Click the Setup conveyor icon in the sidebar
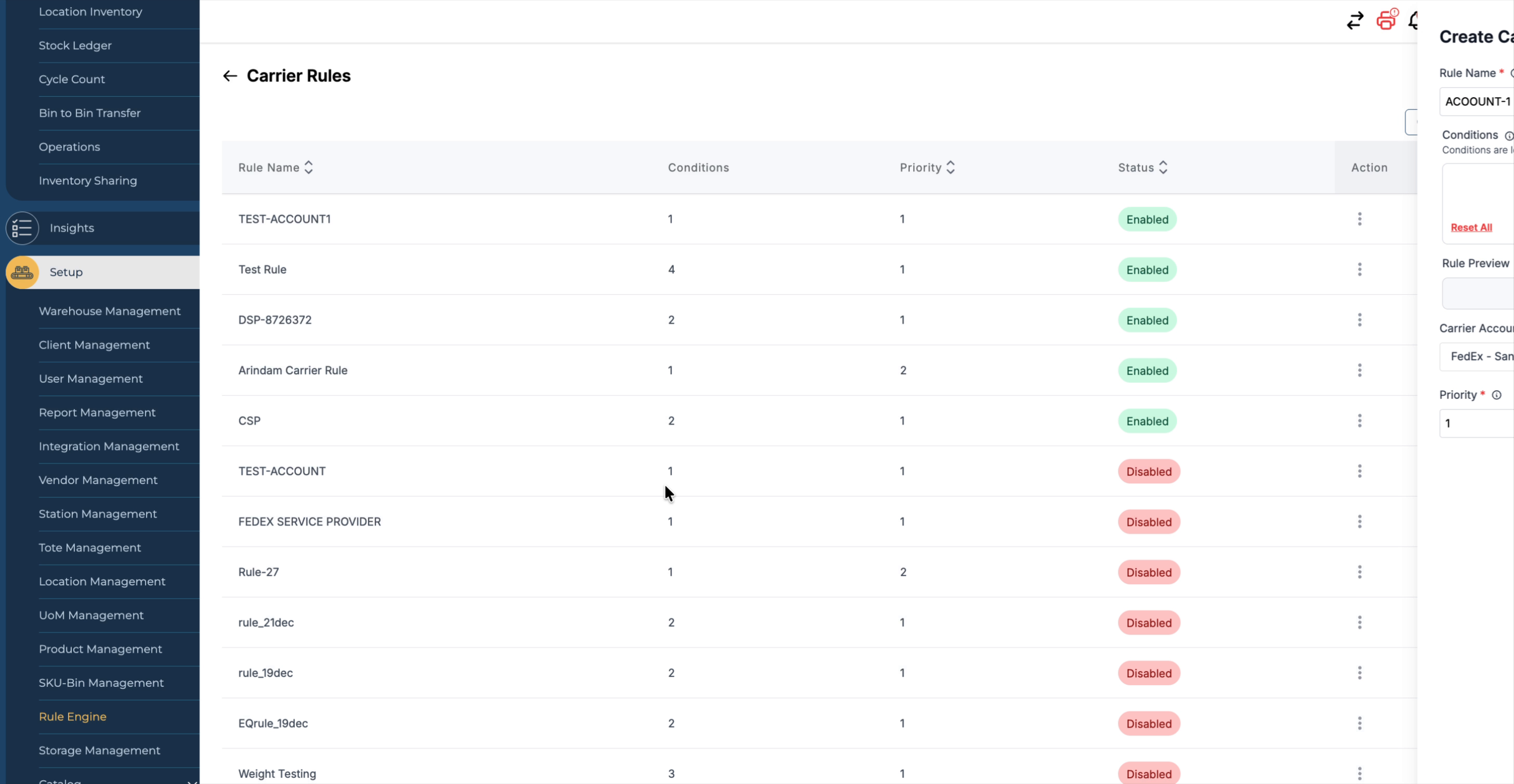 pyautogui.click(x=22, y=272)
